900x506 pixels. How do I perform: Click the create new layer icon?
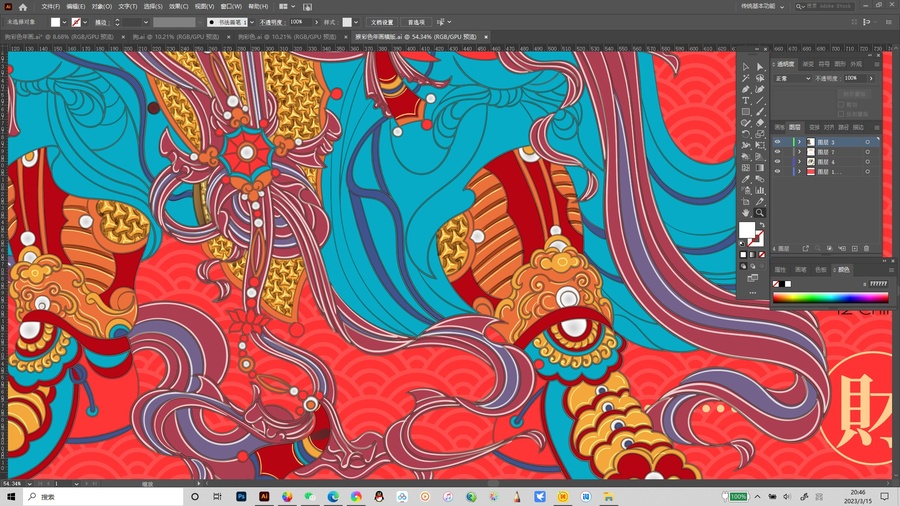point(855,248)
